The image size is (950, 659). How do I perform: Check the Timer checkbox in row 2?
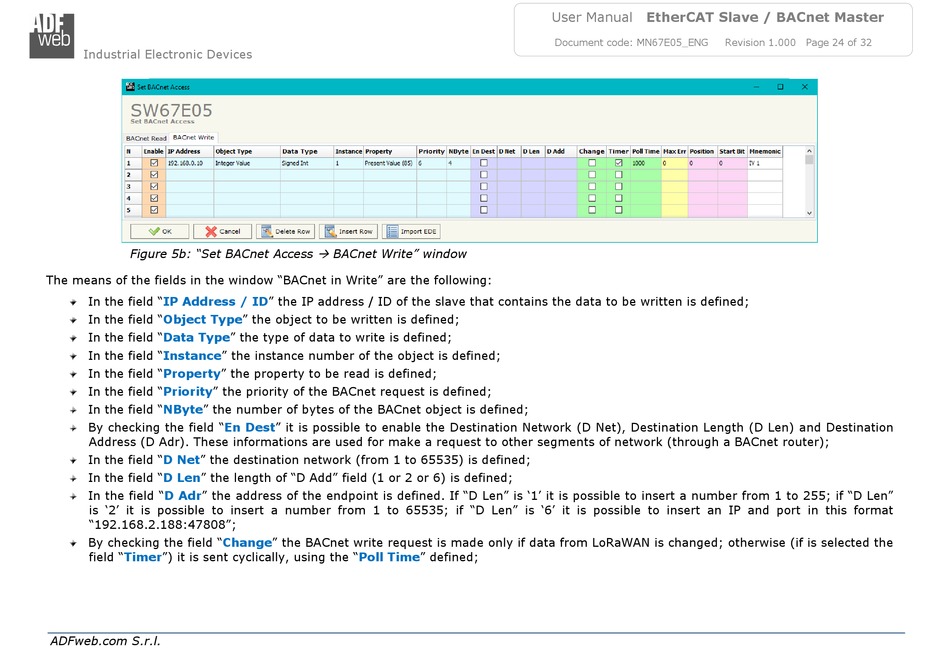619,174
